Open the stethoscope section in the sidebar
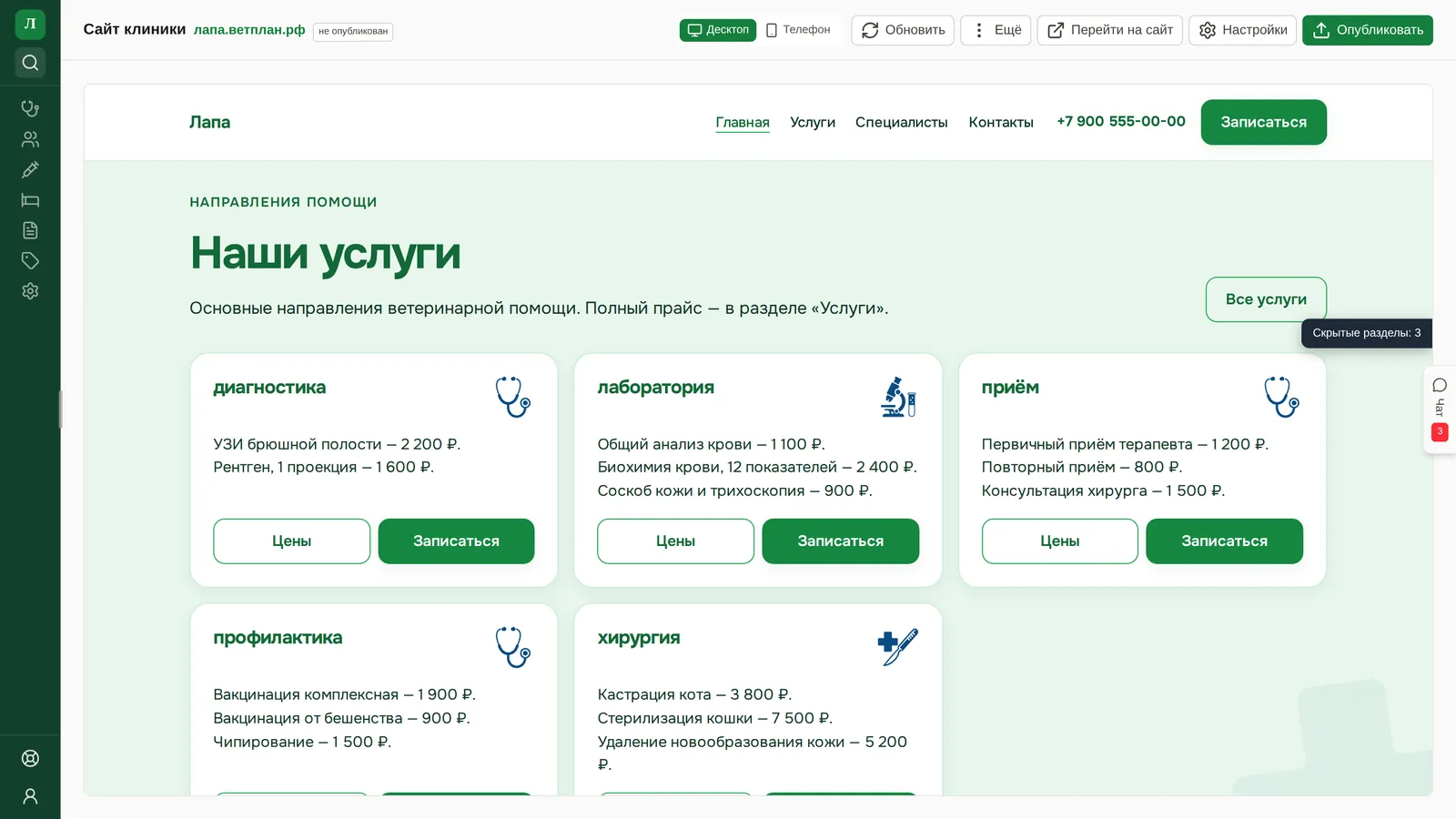The height and width of the screenshot is (819, 1456). pos(30,108)
